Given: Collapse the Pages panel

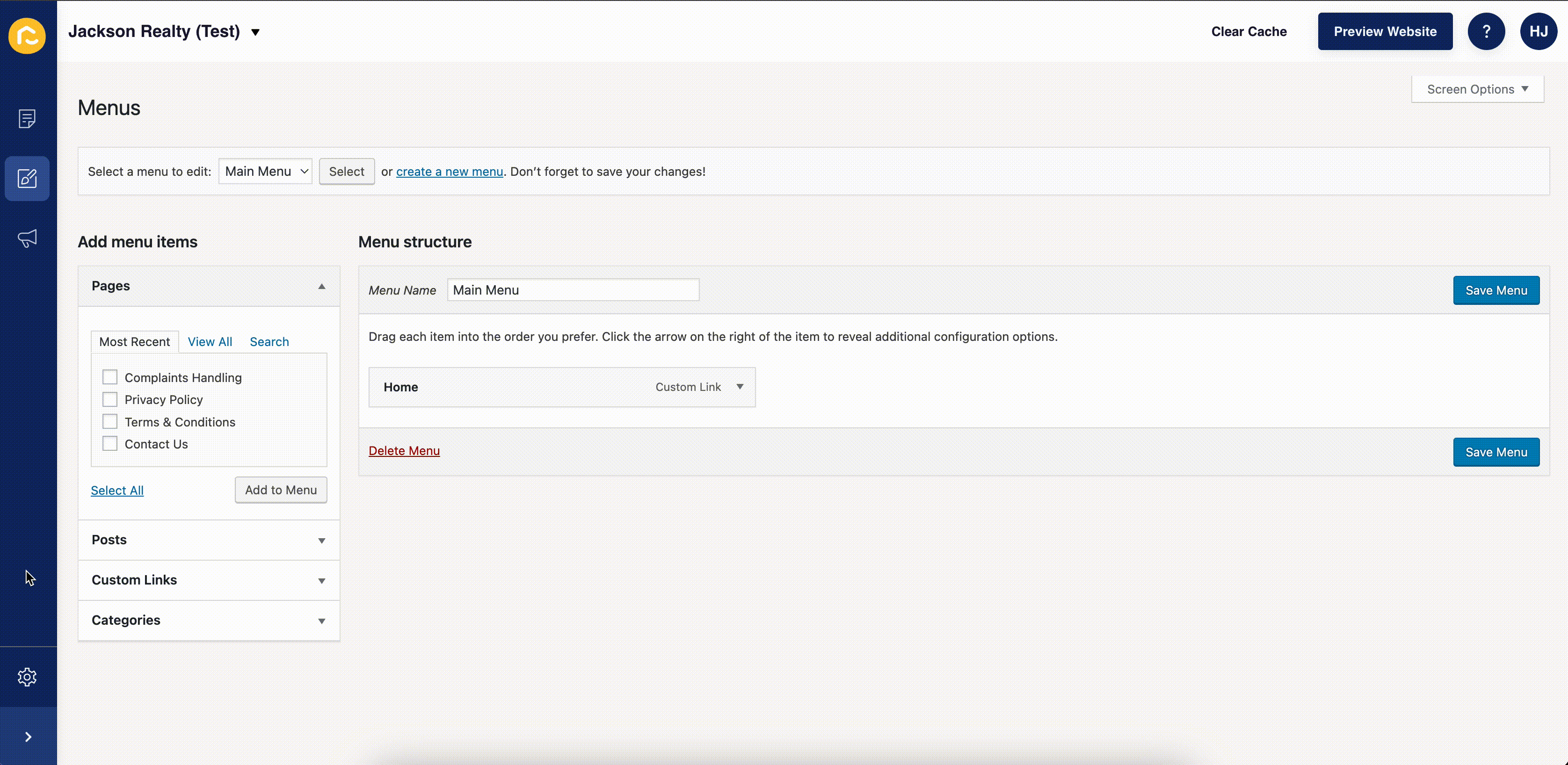Looking at the screenshot, I should (x=321, y=285).
